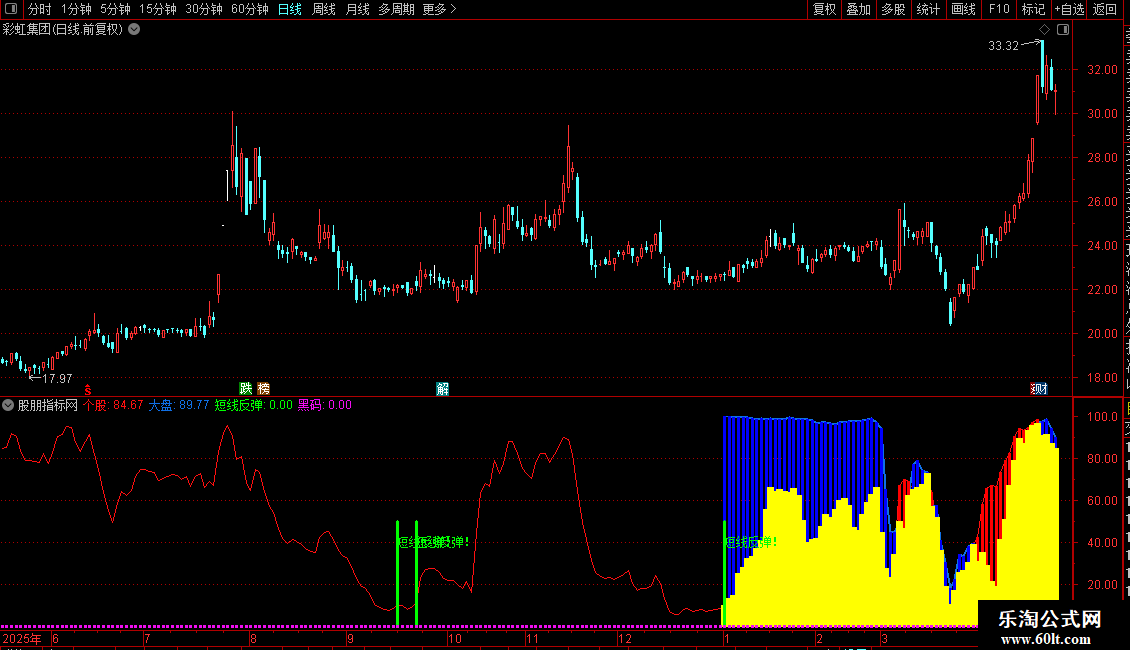
Task: Open the 多股 multi-stock view
Action: (x=893, y=9)
